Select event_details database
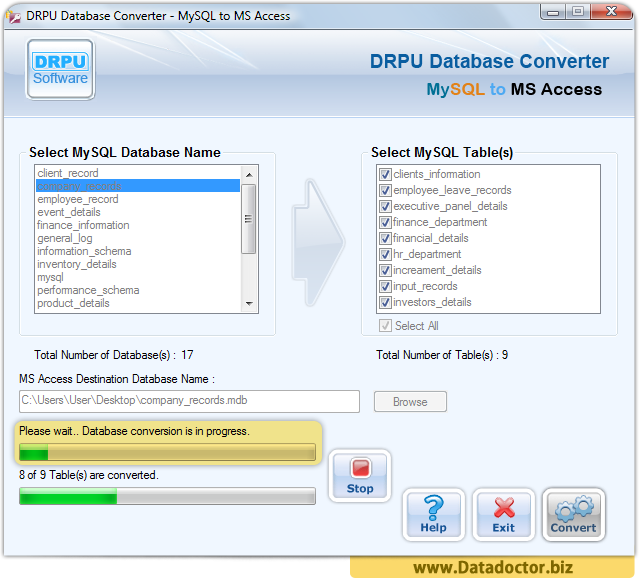 click(138, 212)
